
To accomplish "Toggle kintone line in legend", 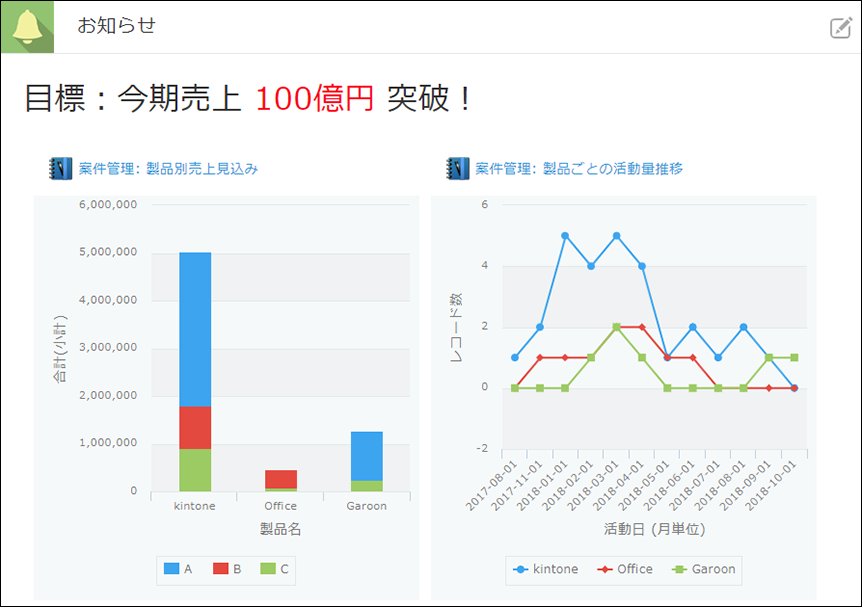I will (x=545, y=569).
